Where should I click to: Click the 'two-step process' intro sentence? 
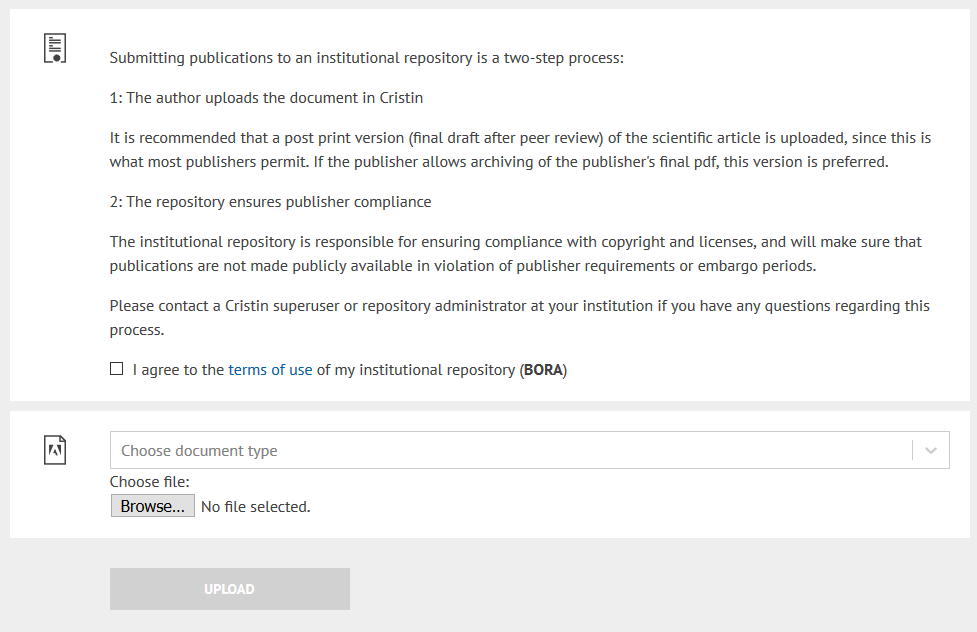pos(366,58)
